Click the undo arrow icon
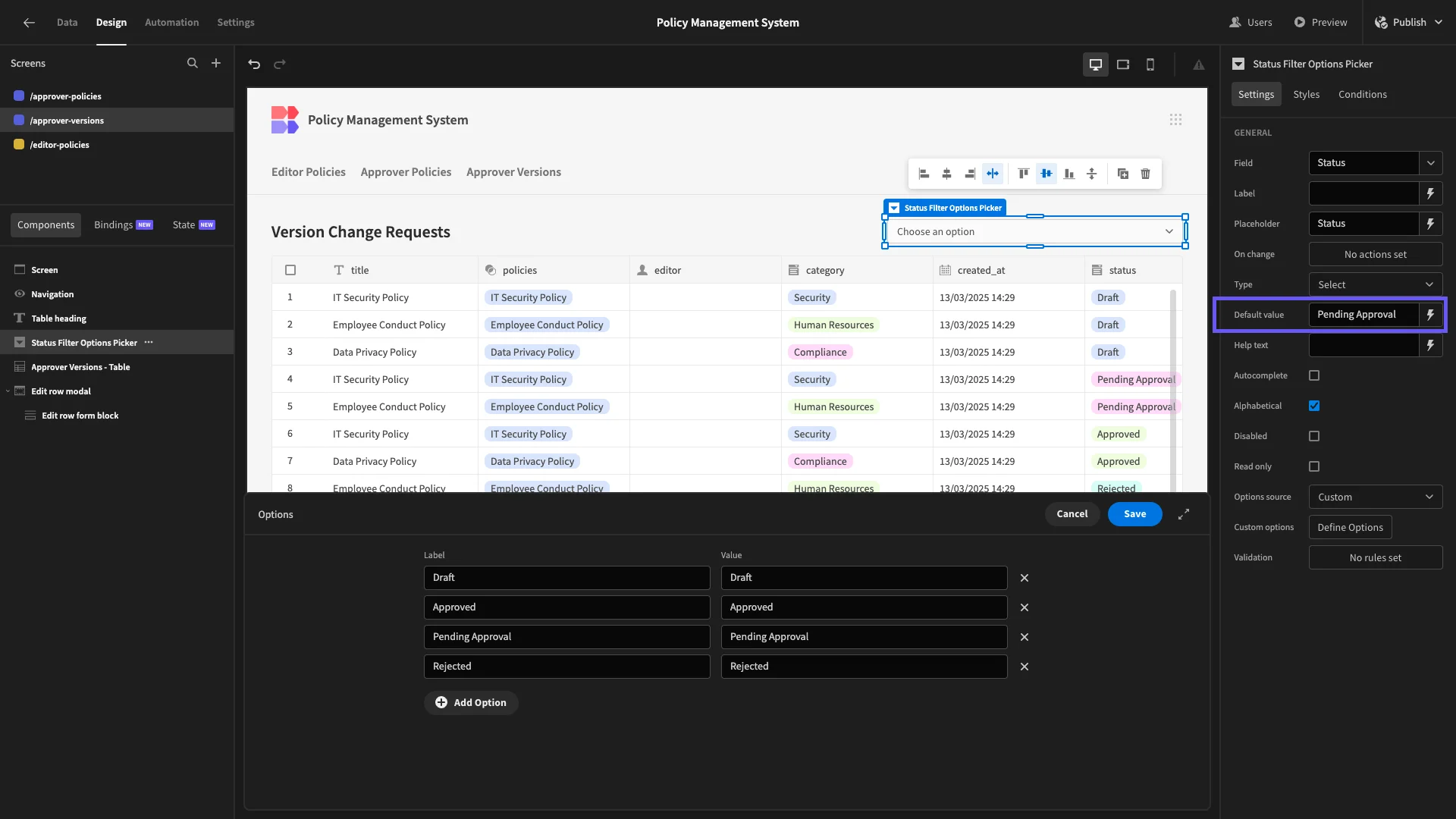The image size is (1456, 819). [254, 64]
